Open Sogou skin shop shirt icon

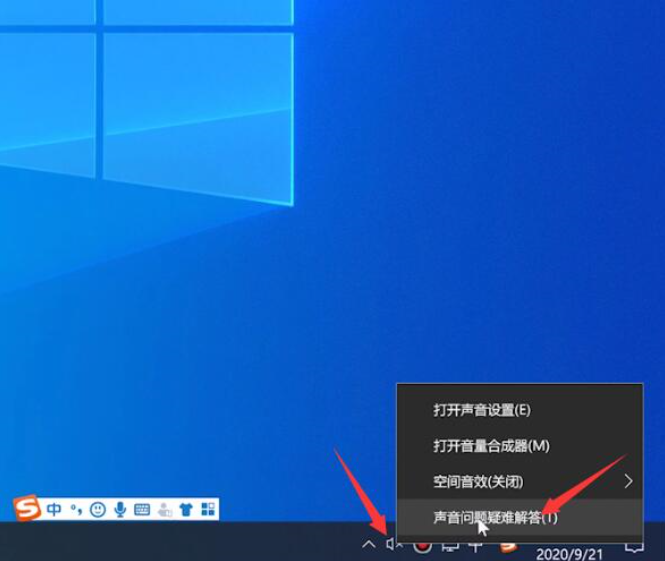[x=186, y=509]
